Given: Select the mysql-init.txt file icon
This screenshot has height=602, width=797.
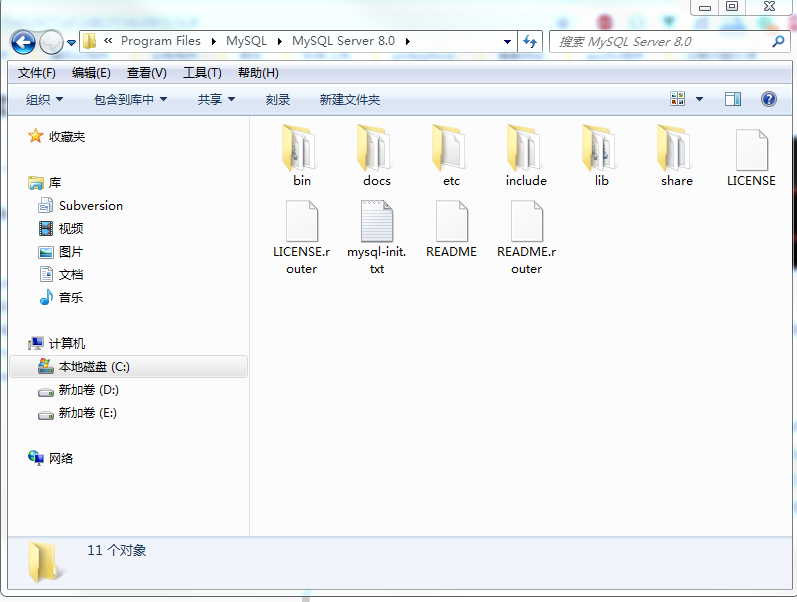Looking at the screenshot, I should click(x=377, y=221).
